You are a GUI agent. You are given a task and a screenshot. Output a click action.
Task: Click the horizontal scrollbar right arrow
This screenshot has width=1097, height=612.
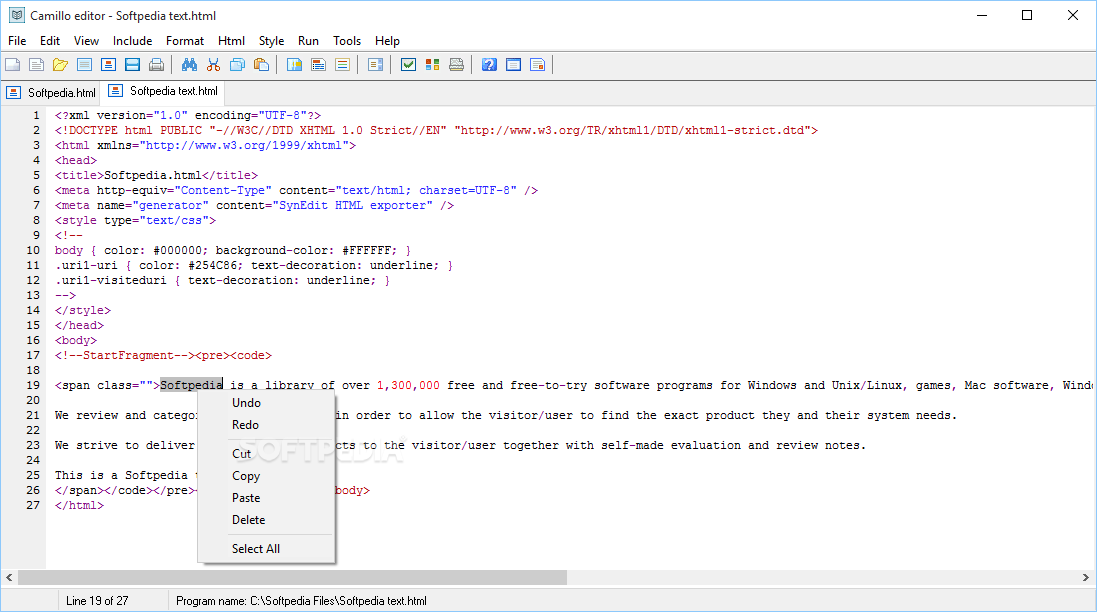(1086, 578)
